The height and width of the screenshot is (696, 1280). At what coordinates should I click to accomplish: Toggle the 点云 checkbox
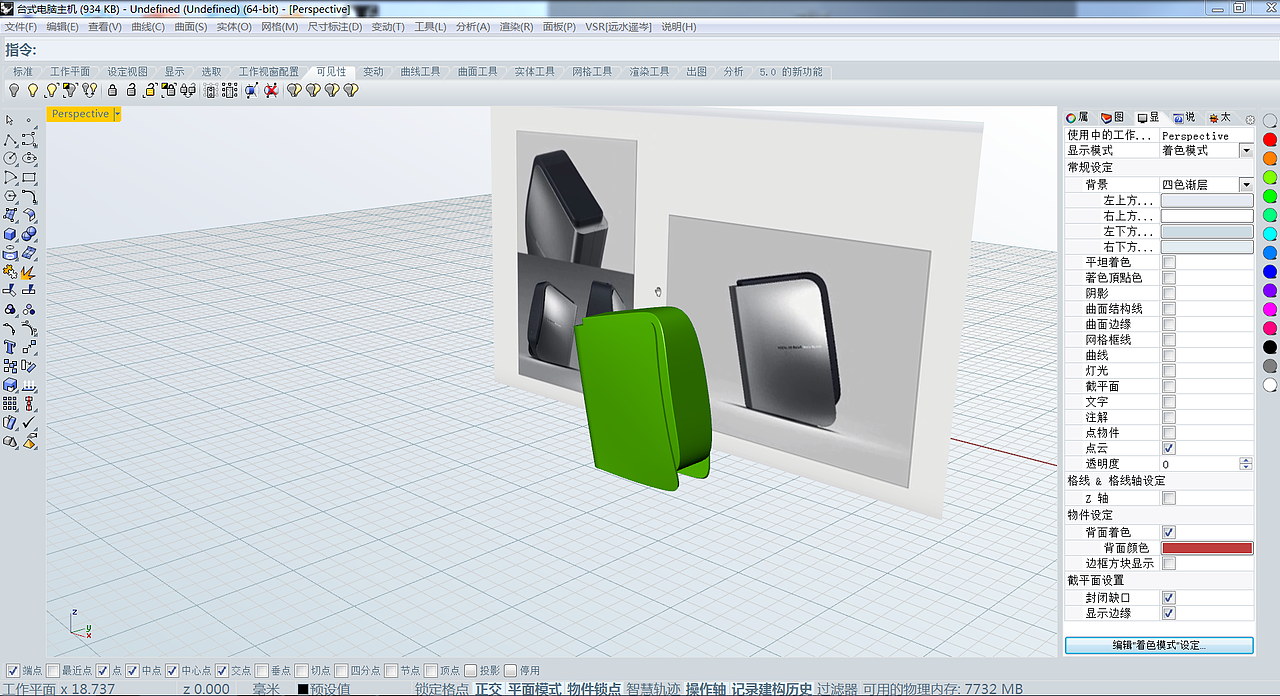pyautogui.click(x=1169, y=448)
